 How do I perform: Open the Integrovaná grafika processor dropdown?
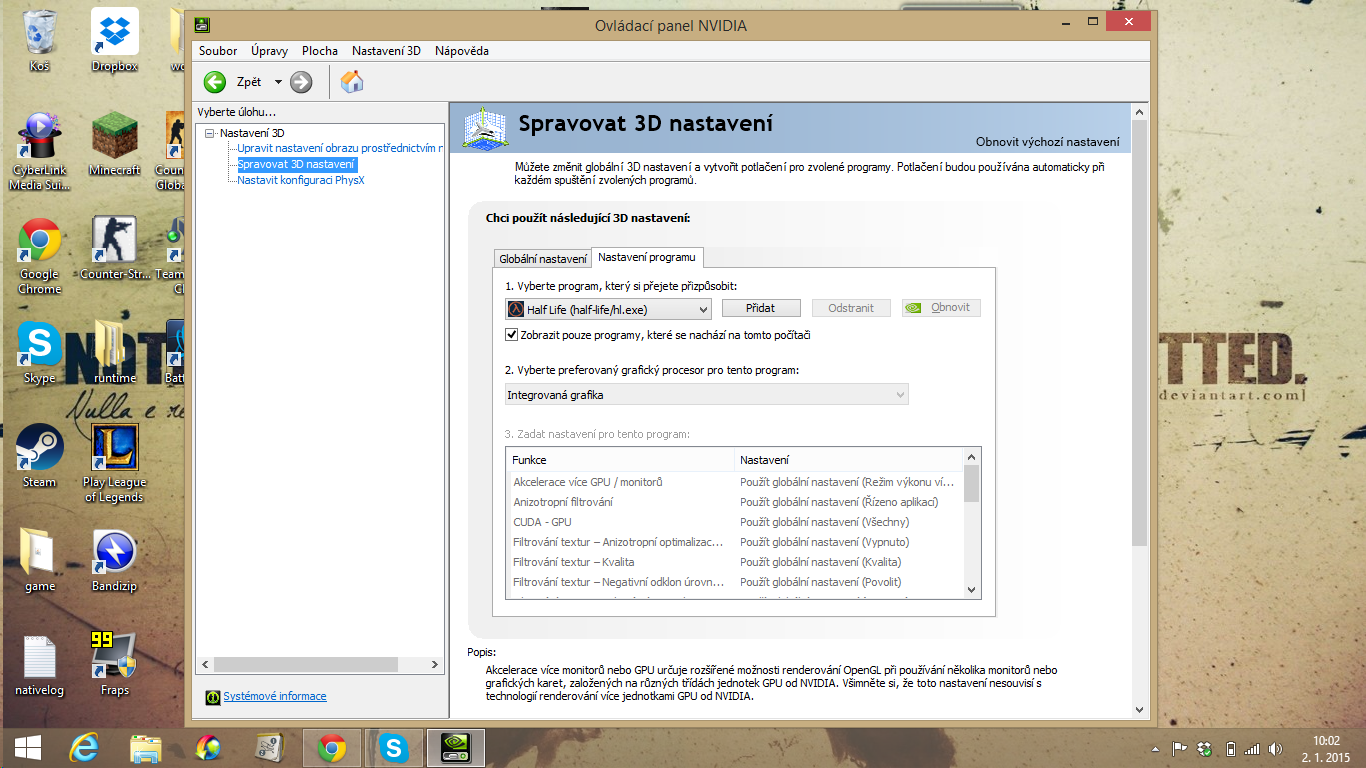pyautogui.click(x=707, y=395)
